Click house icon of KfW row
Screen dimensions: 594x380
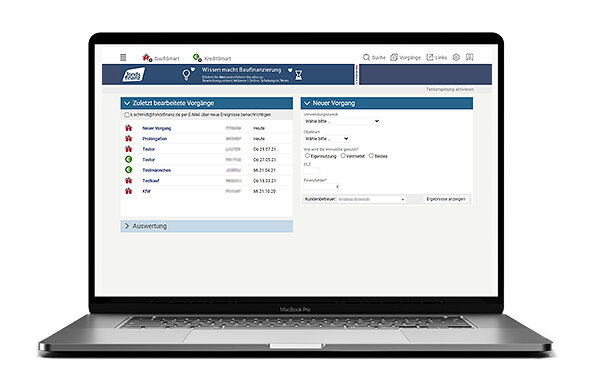click(x=128, y=191)
